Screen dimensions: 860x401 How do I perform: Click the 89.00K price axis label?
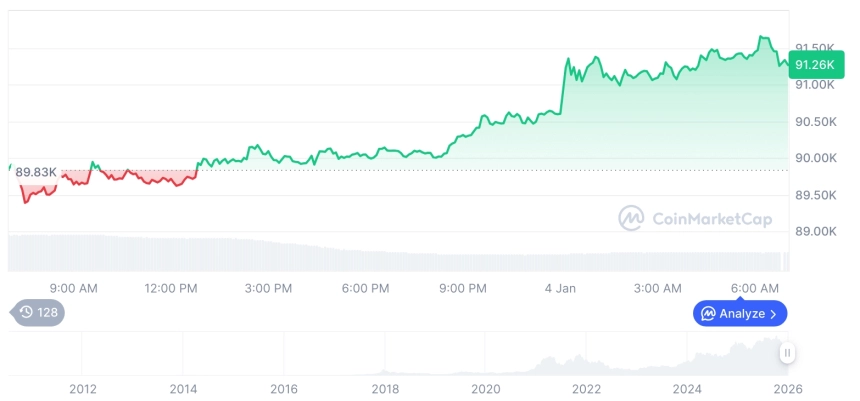pyautogui.click(x=814, y=231)
